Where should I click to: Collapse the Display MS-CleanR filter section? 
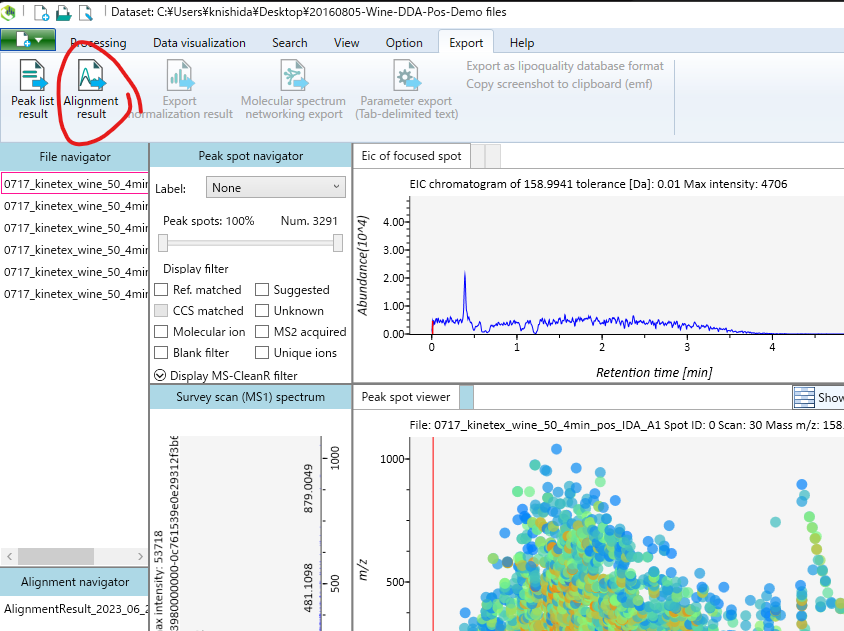click(160, 374)
